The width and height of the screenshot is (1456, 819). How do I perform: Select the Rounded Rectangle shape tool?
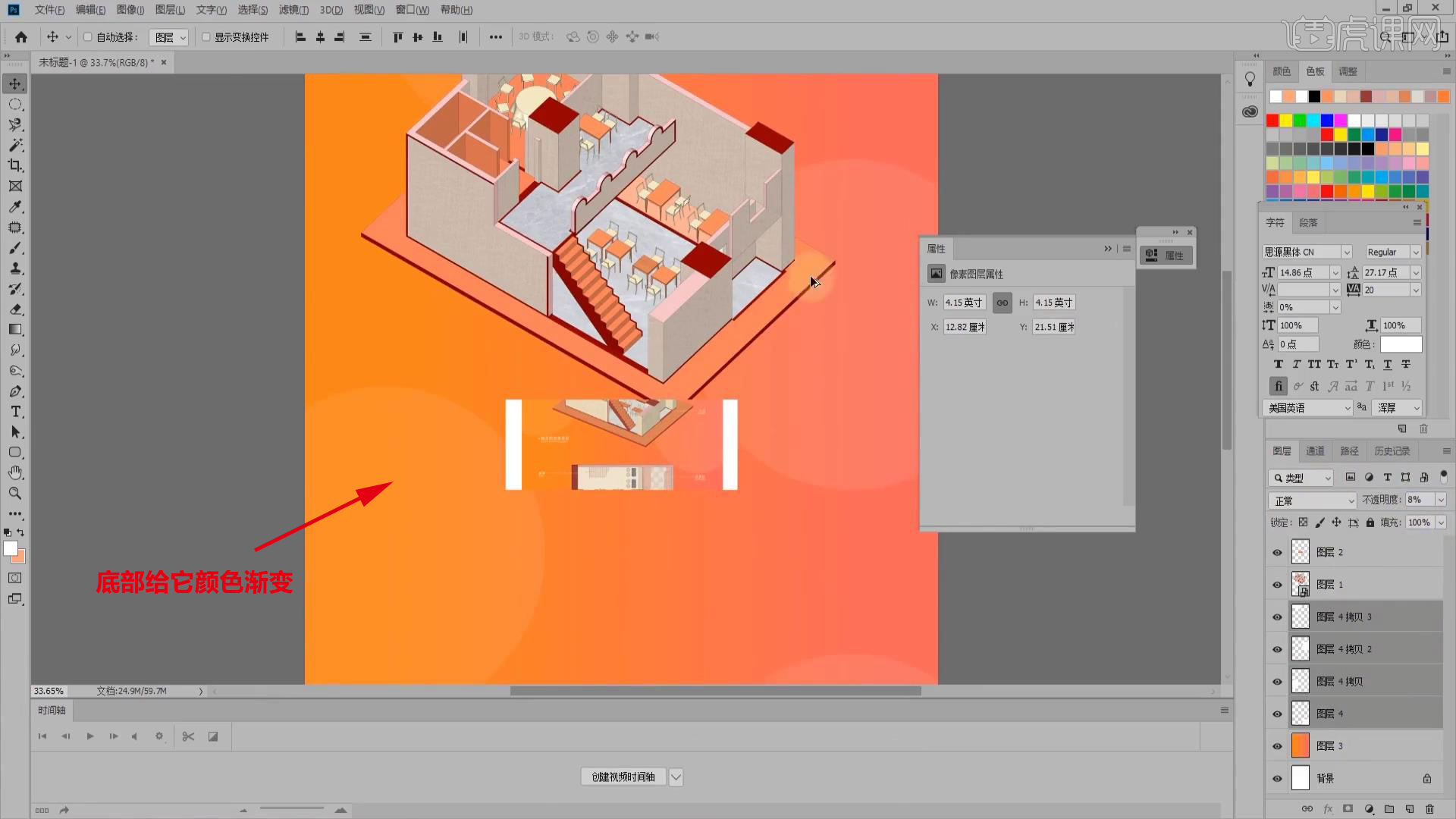tap(15, 453)
